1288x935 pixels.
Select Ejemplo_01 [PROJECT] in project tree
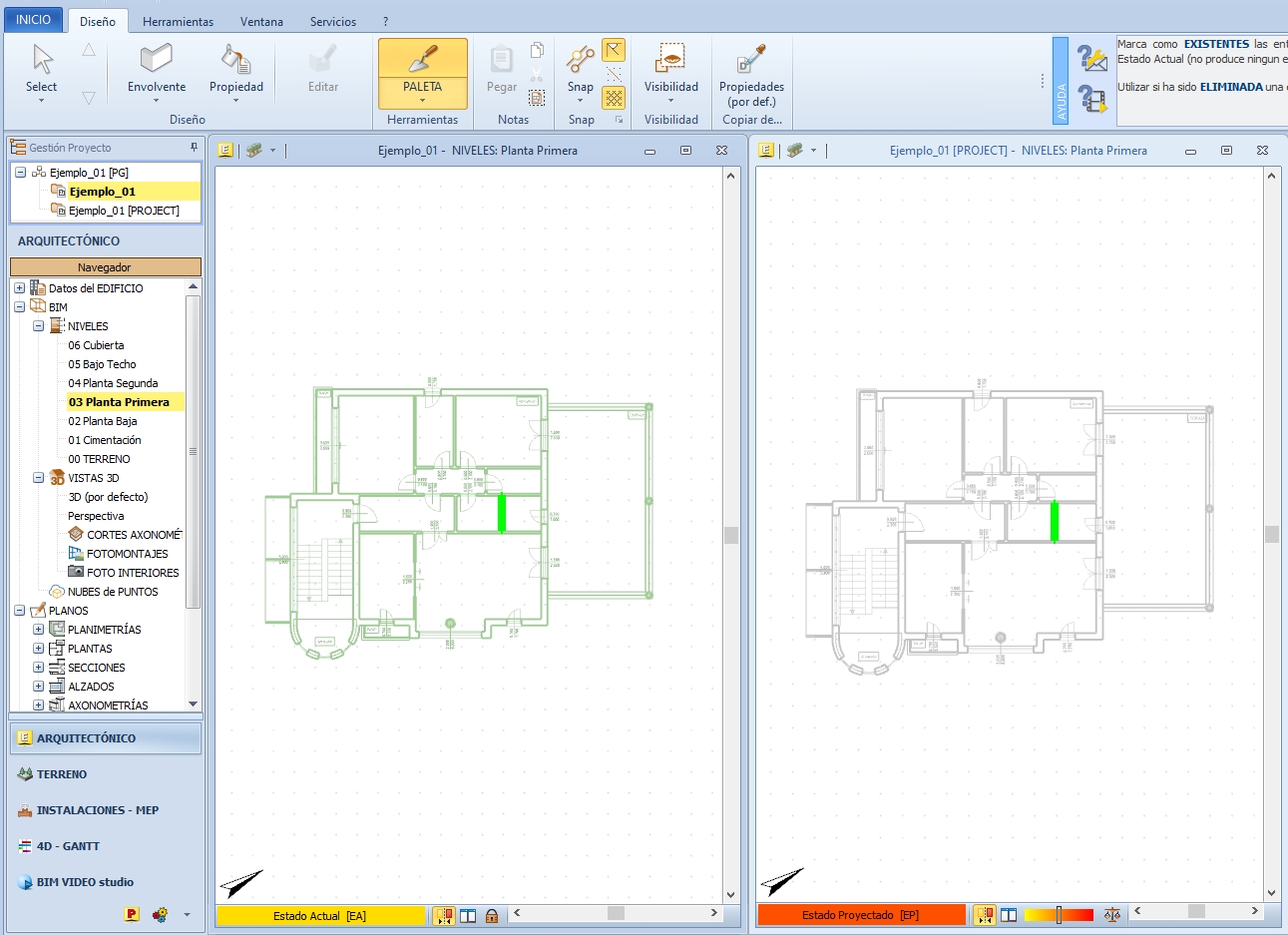coord(124,211)
